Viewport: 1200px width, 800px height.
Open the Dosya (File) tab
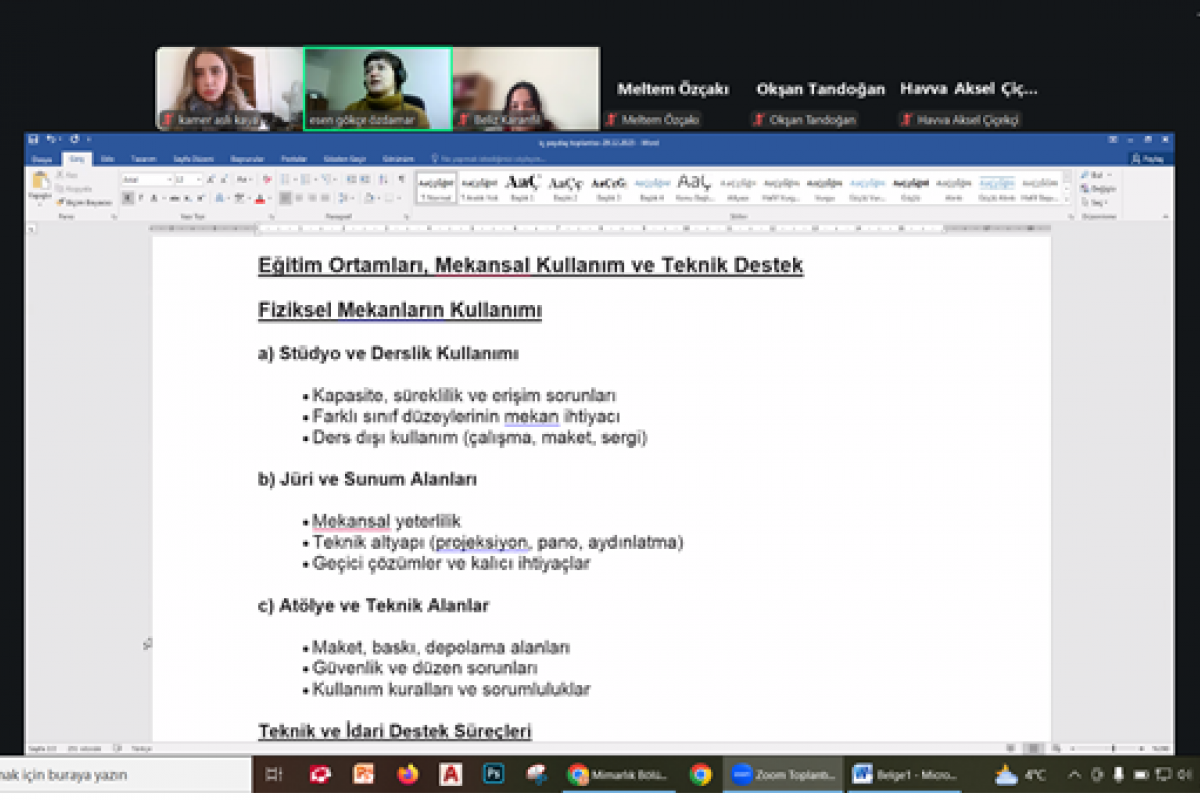[41, 159]
